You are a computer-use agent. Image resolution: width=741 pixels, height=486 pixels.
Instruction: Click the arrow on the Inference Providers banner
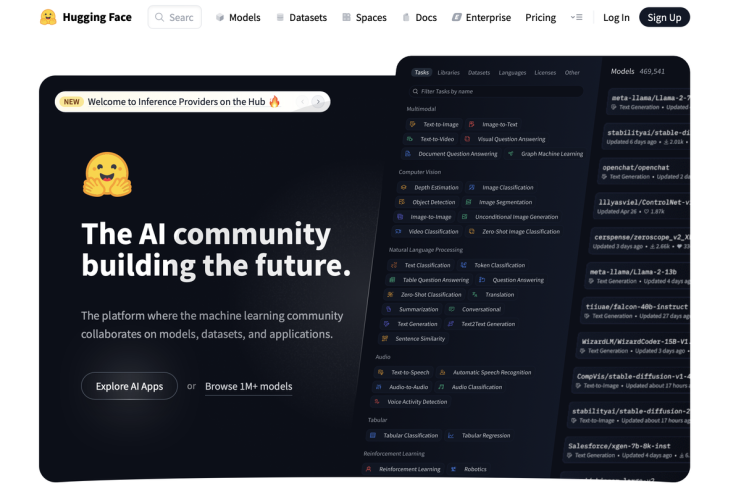[318, 102]
